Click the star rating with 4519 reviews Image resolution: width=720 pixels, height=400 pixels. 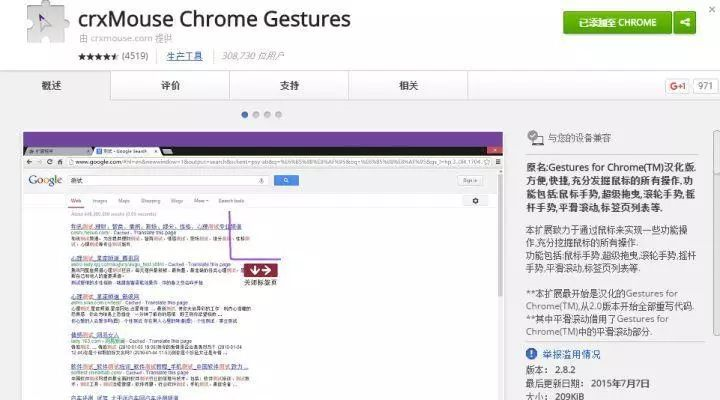point(113,56)
